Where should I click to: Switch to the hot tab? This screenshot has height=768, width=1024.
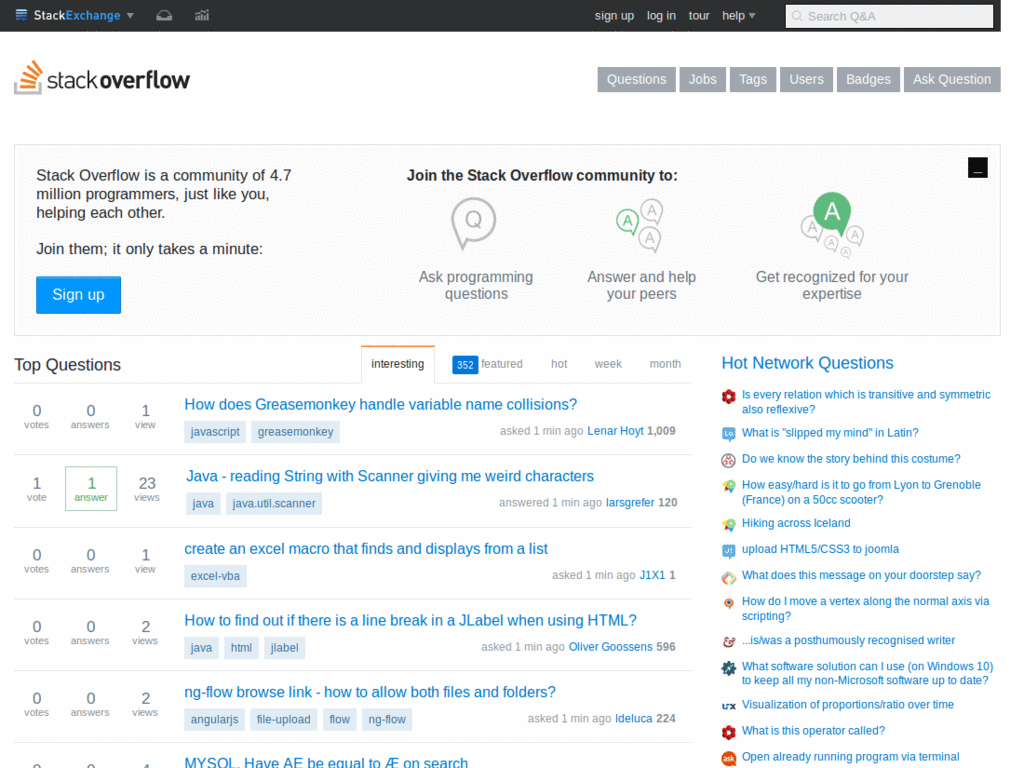click(559, 364)
